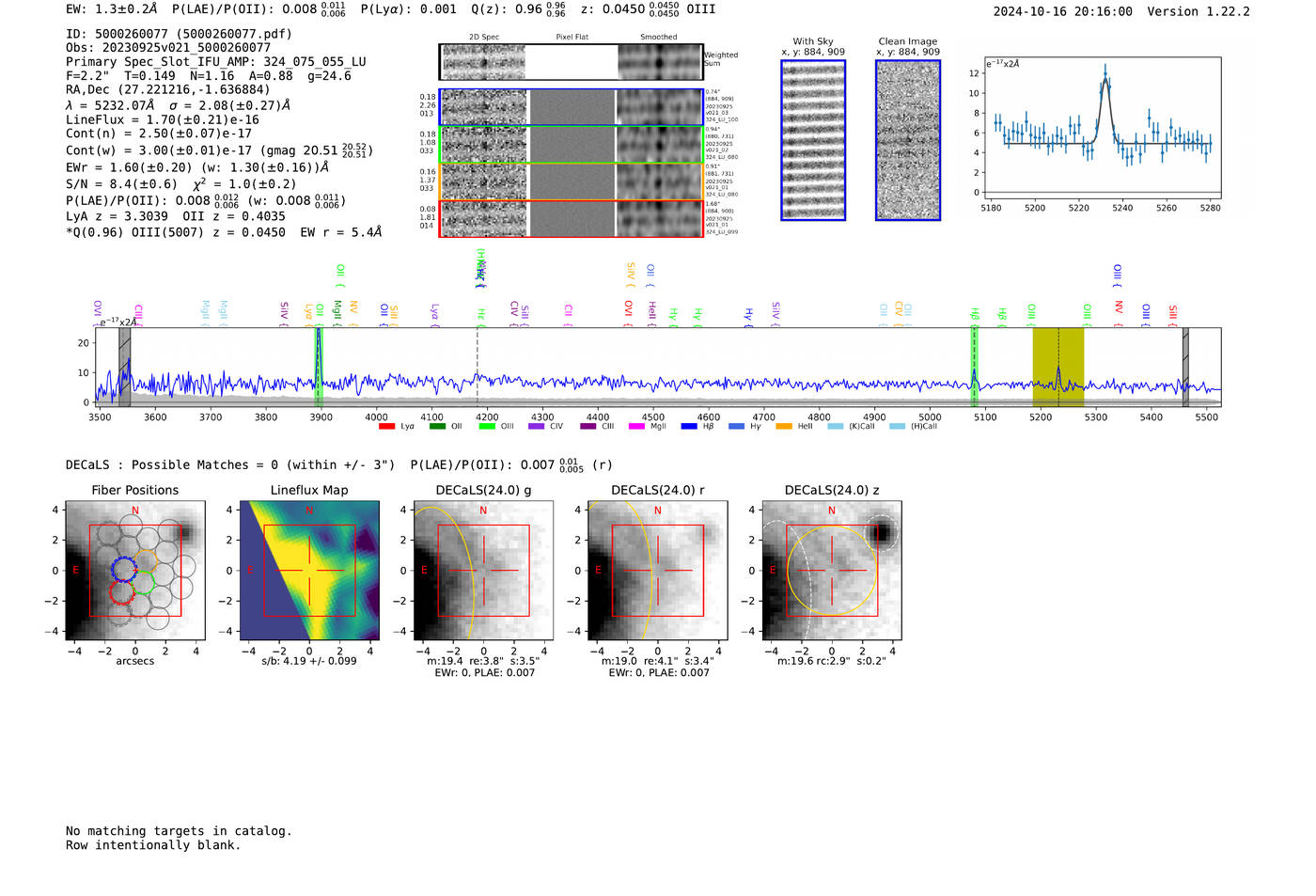Open the DECaLS(24.0) z image
The height and width of the screenshot is (896, 1316).
pyautogui.click(x=832, y=571)
